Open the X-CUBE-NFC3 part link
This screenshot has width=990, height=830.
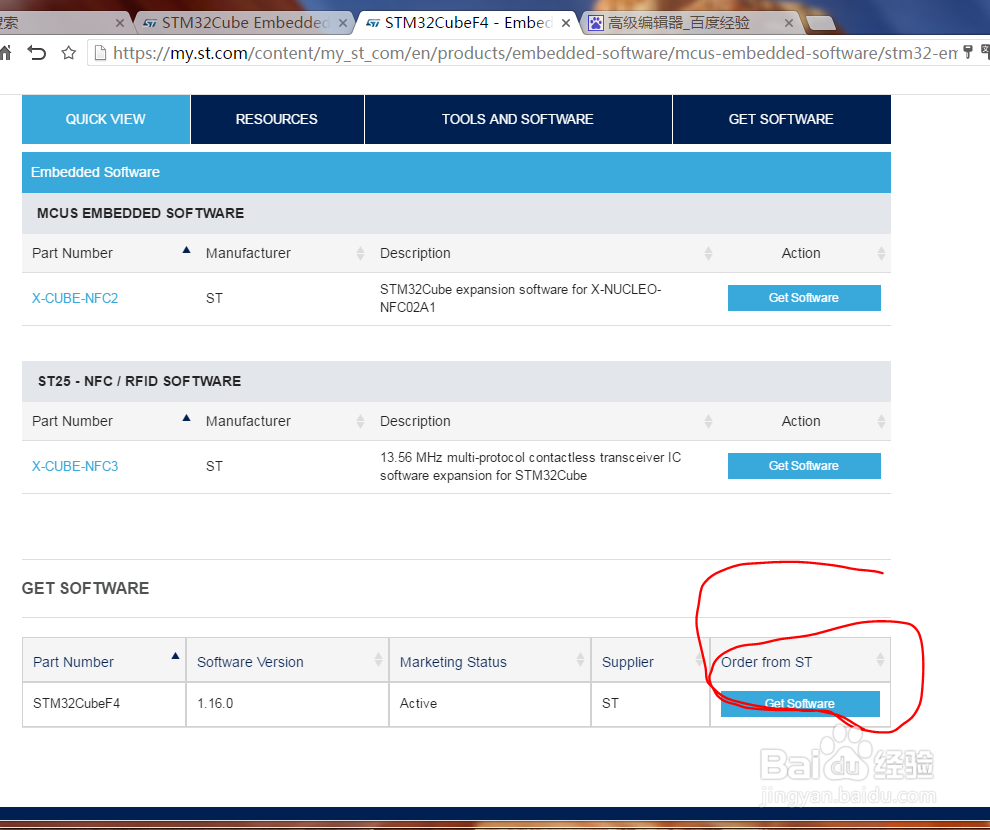point(75,466)
